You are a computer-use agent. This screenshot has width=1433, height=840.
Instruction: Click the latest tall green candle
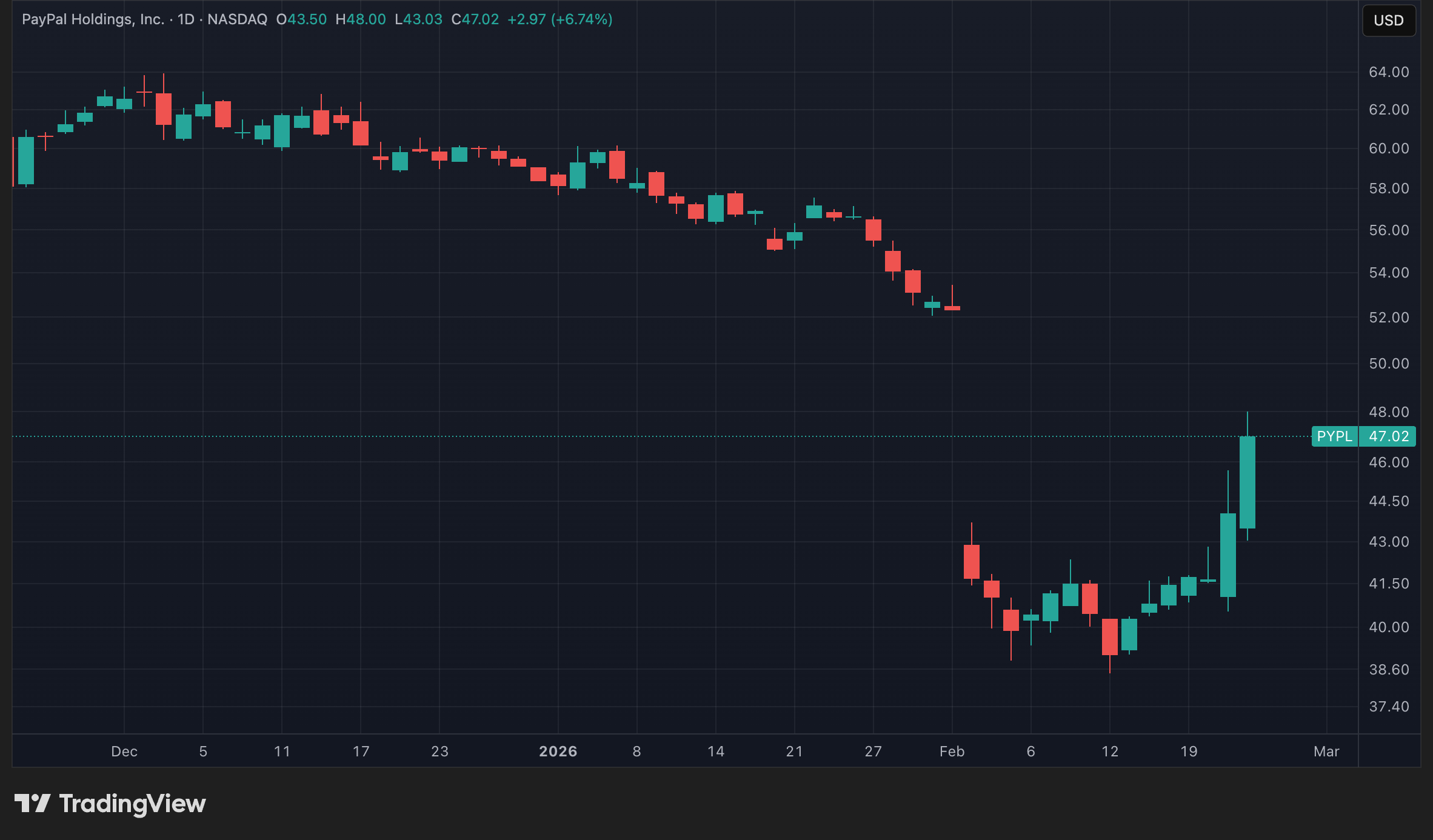pyautogui.click(x=1247, y=482)
